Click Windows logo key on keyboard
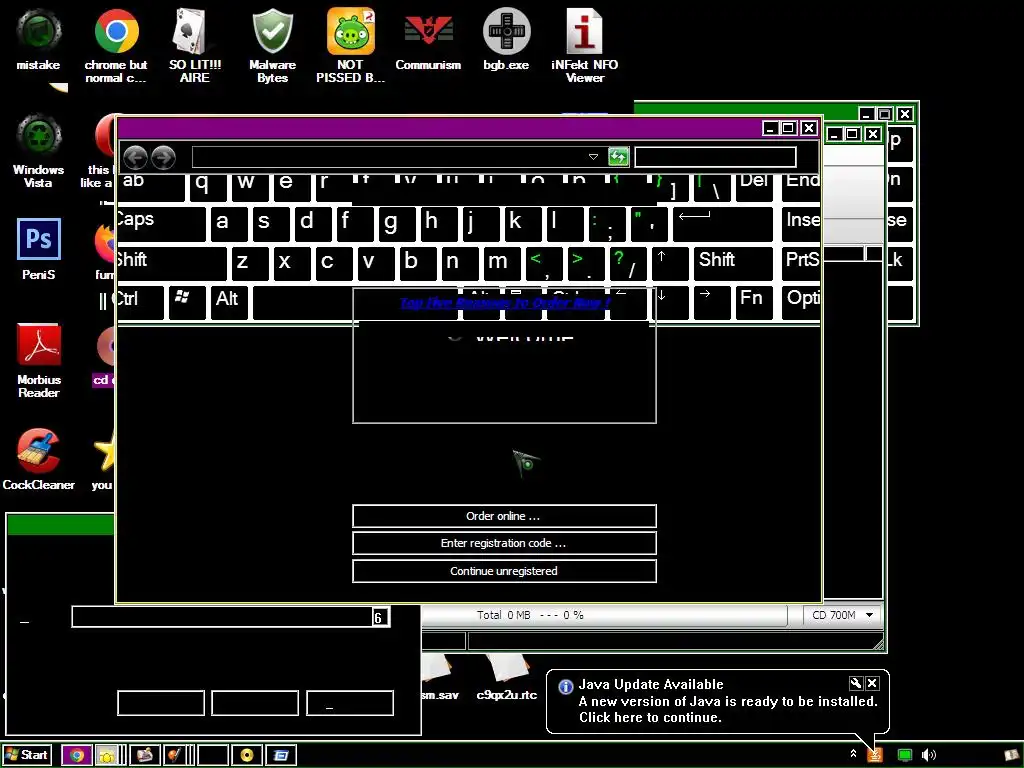This screenshot has height=768, width=1024. click(x=187, y=302)
